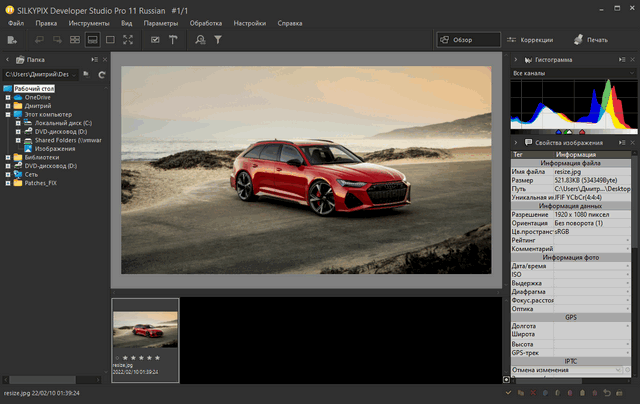The width and height of the screenshot is (640, 404).
Task: Collapse the Folder panel with left arrow
Action: (x=8, y=60)
